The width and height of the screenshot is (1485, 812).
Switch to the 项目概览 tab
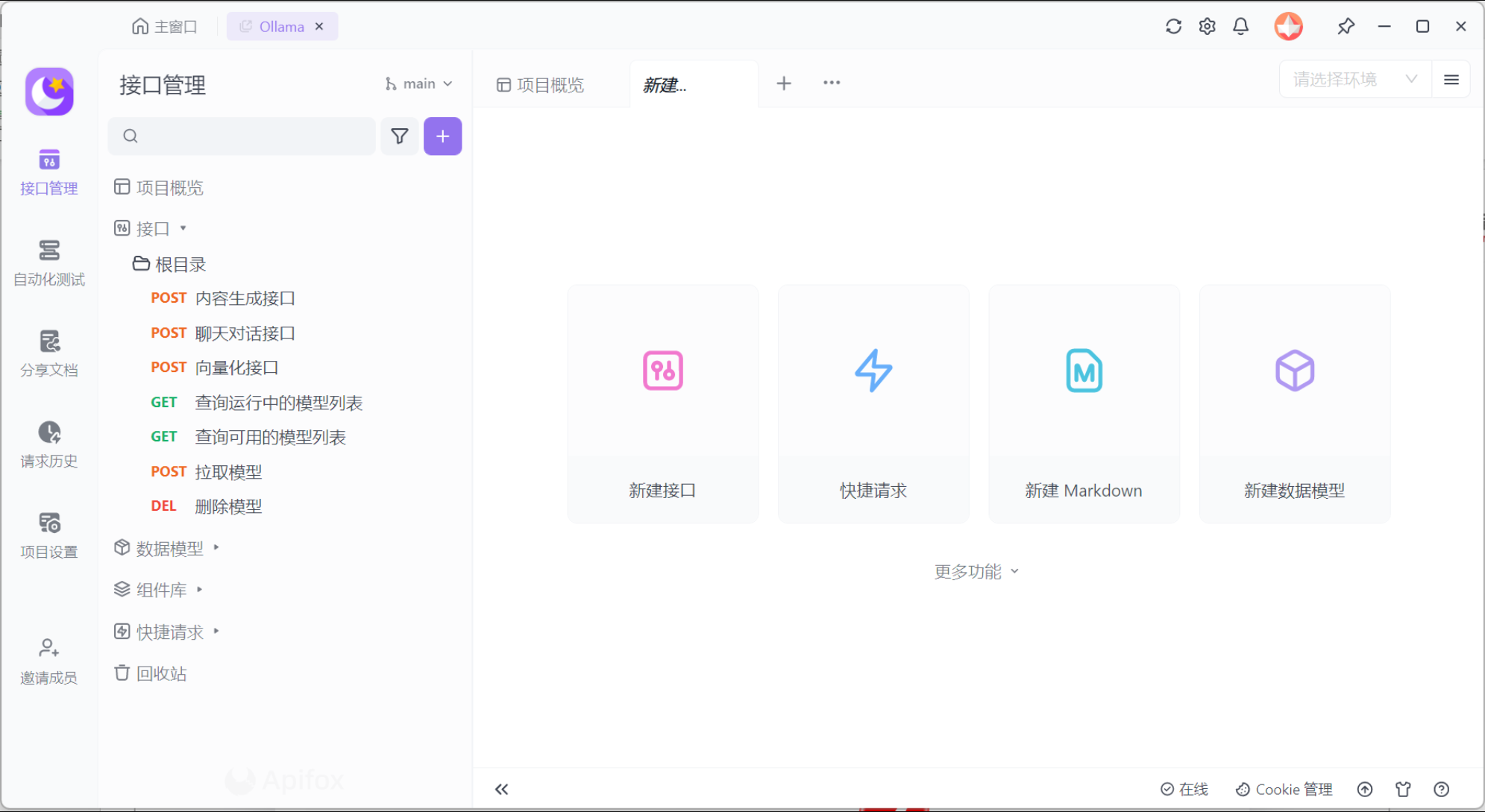(541, 85)
